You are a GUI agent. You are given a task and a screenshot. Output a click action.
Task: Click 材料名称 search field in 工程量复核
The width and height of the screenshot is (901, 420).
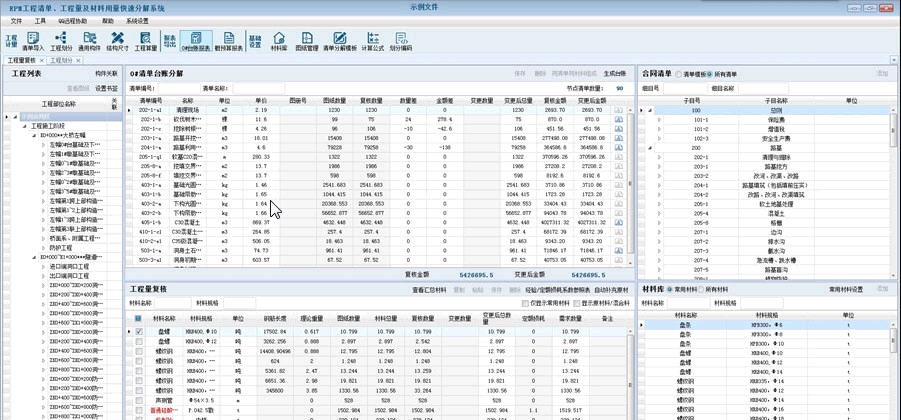click(x=172, y=303)
